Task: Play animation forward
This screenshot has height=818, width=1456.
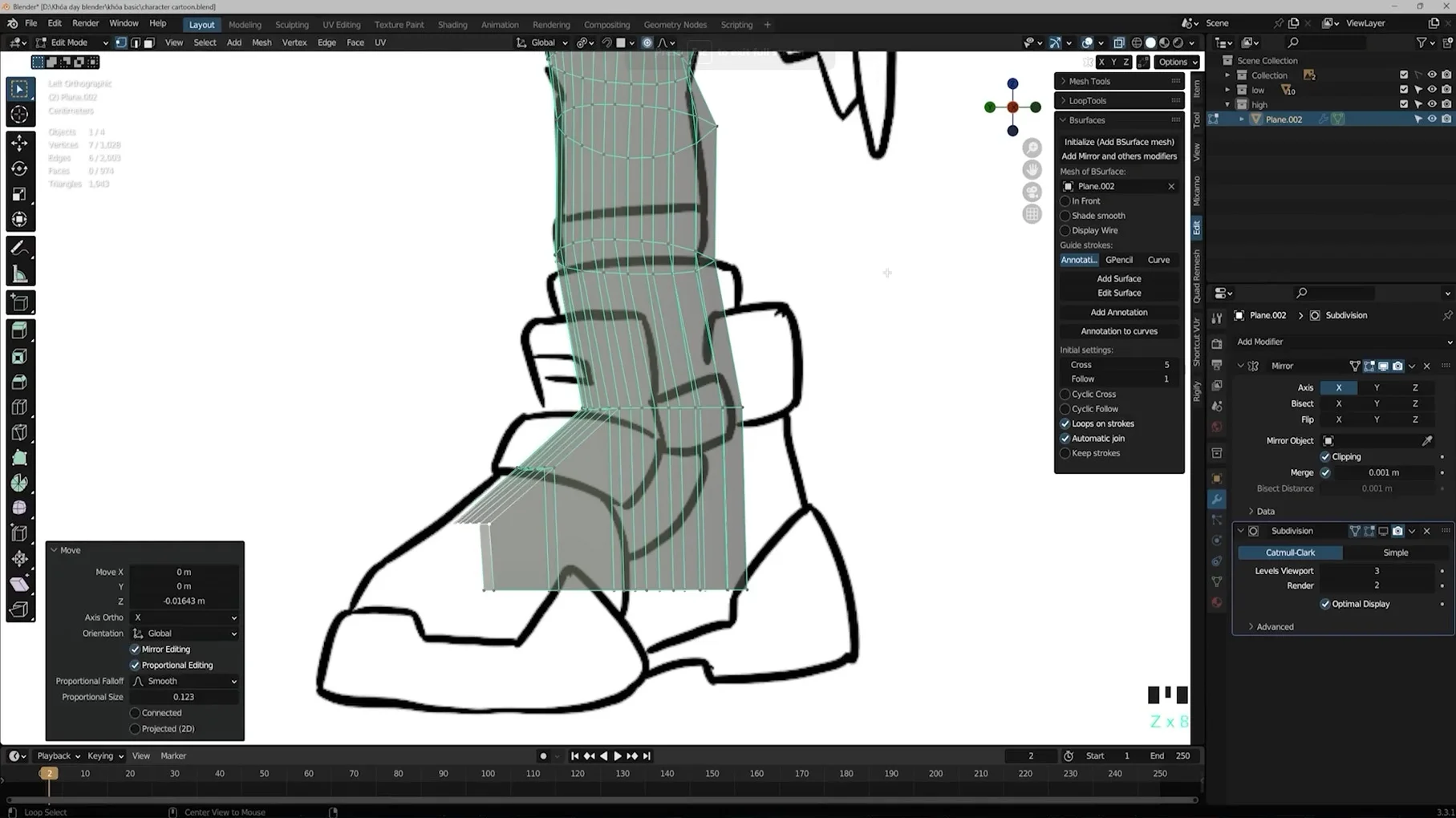Action: click(618, 756)
